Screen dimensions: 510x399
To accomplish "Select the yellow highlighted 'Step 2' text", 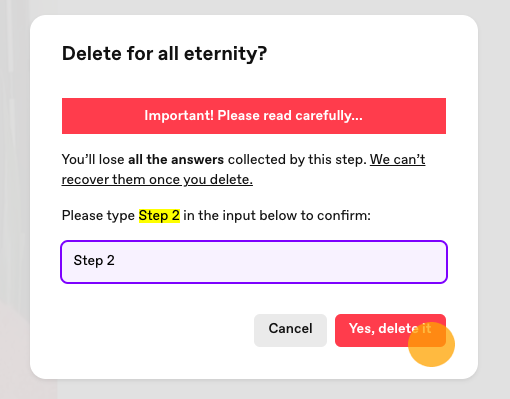I will pos(159,216).
